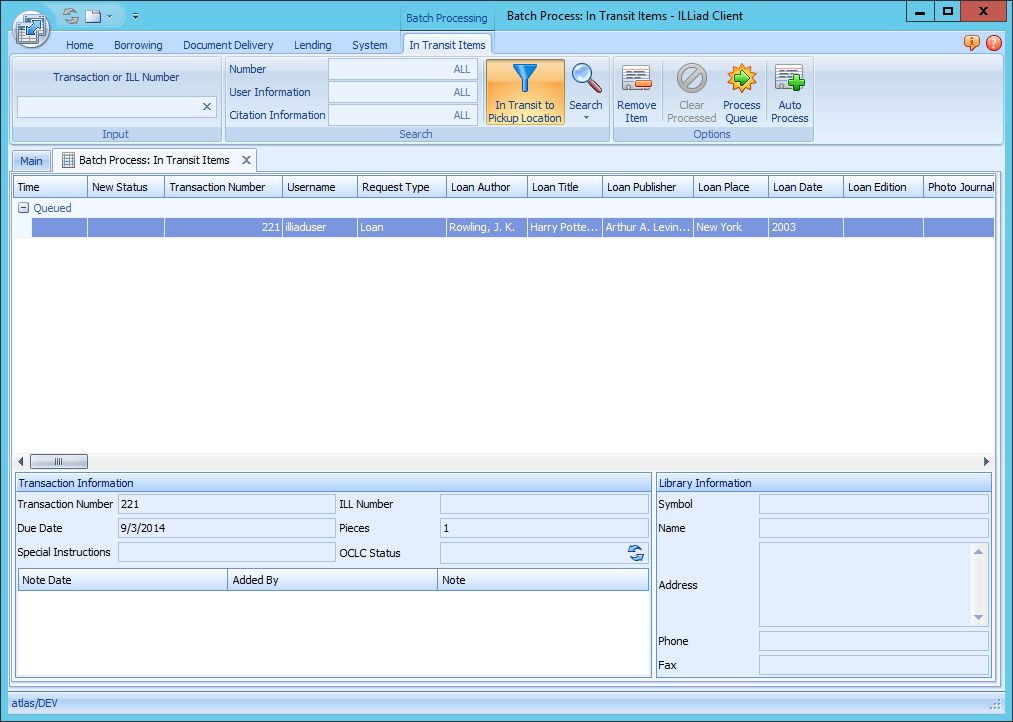This screenshot has width=1013, height=722.
Task: Open the ILLiad application menu button
Action: pos(31,30)
